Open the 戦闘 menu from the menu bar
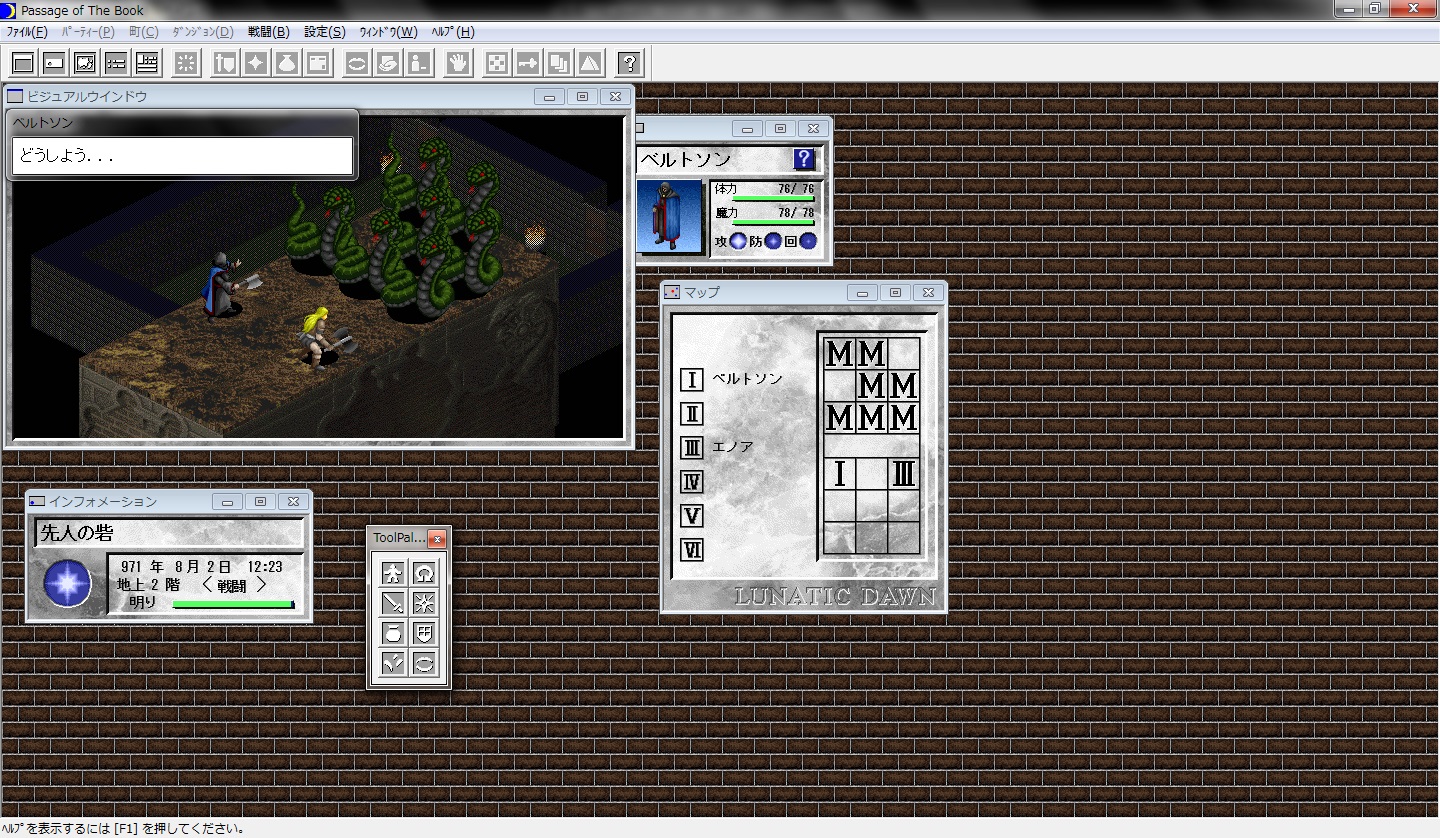 (265, 31)
